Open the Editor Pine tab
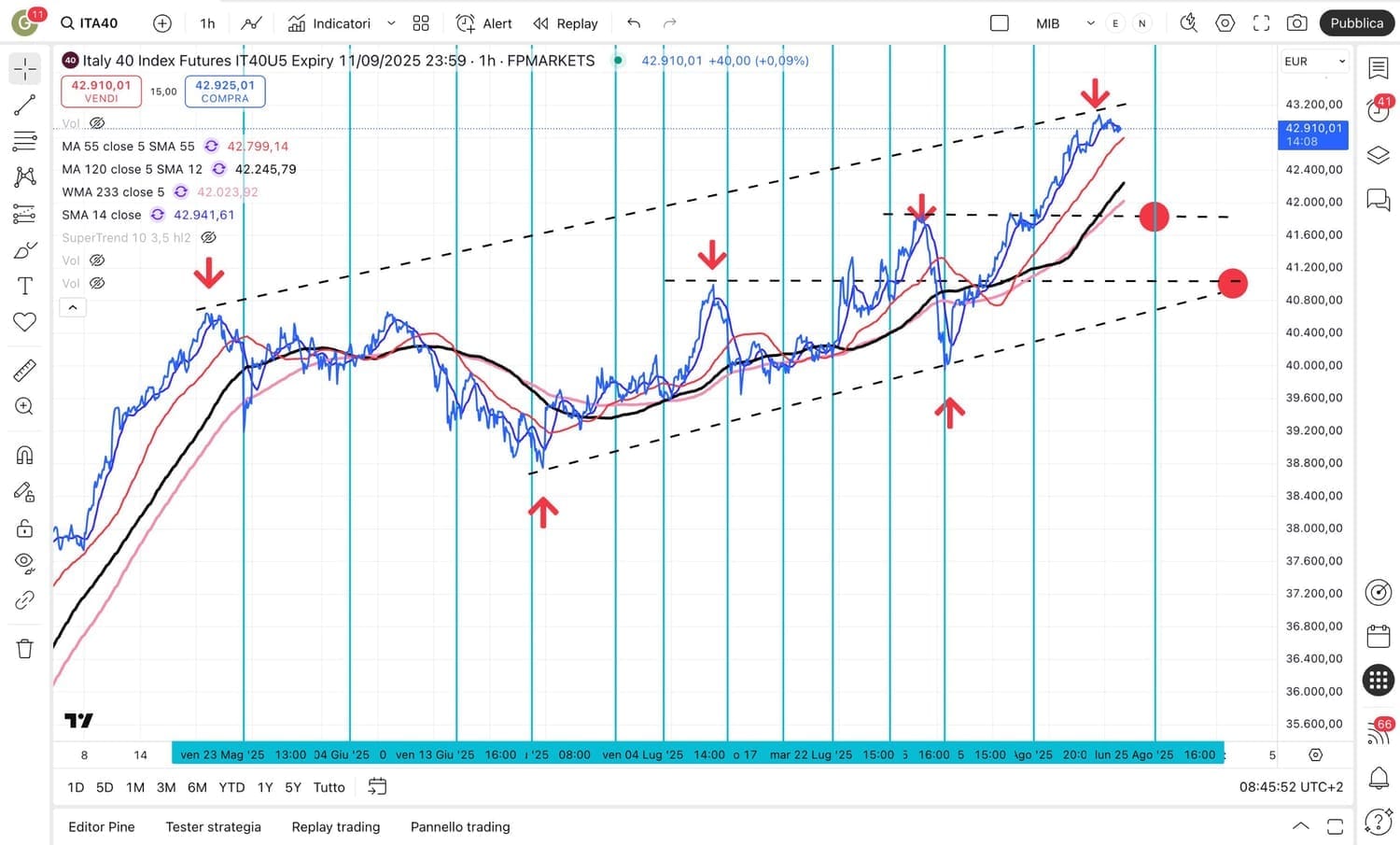The image size is (1400, 845). (x=102, y=826)
